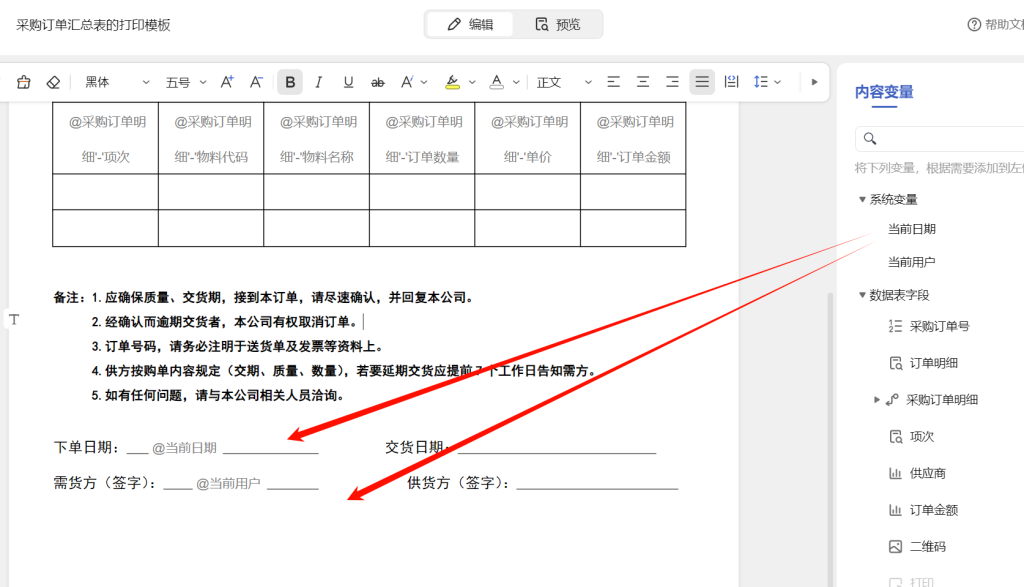1024x587 pixels.
Task: Select the 当前日期 variable
Action: pyautogui.click(x=912, y=229)
